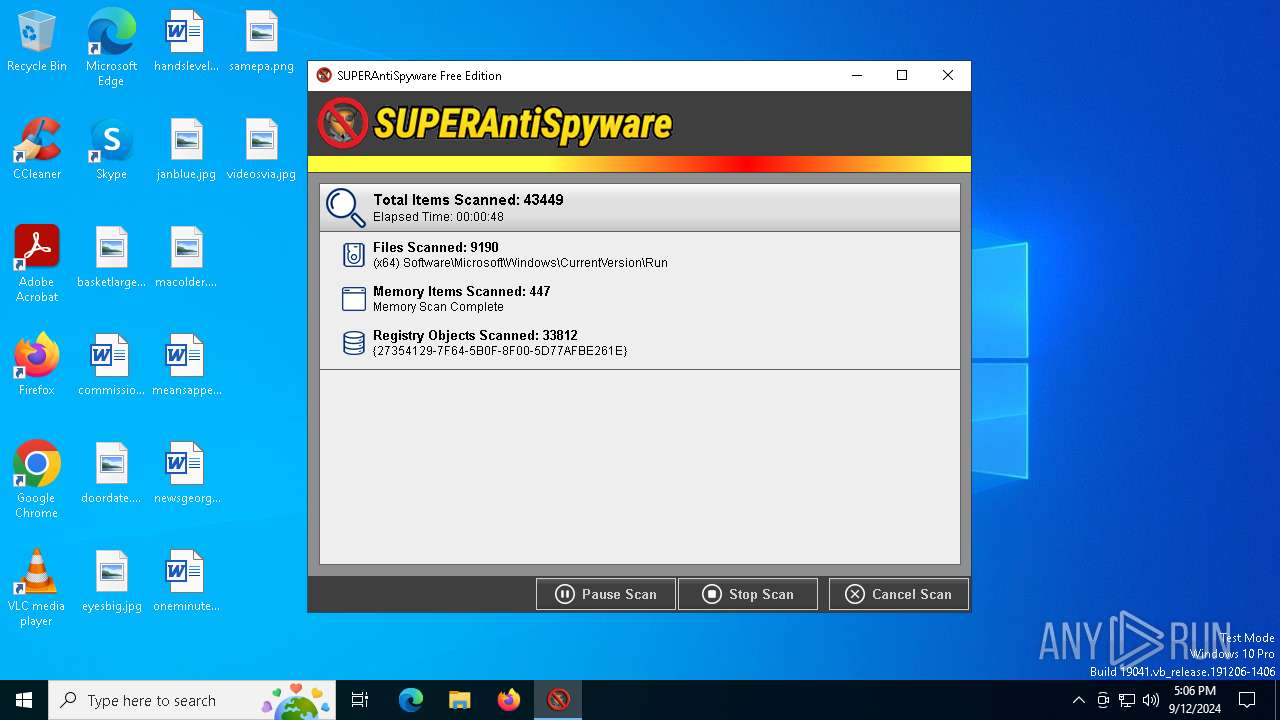Select Registry Objects Scanned: 33812 text

pos(475,335)
